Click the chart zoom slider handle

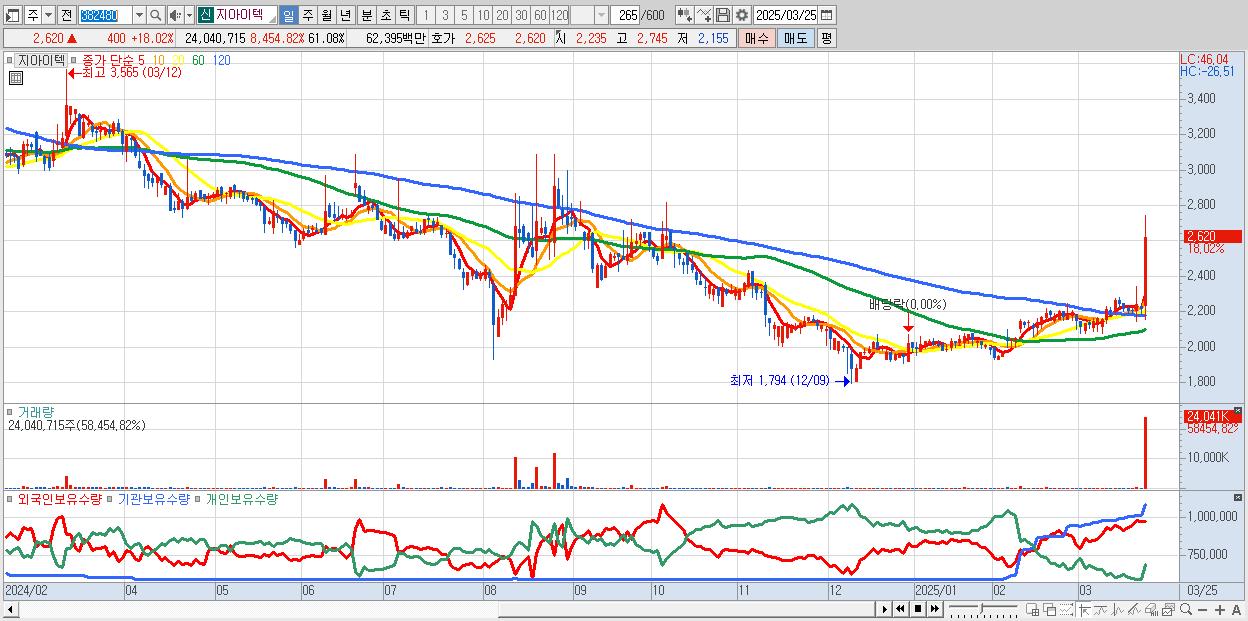(x=981, y=608)
